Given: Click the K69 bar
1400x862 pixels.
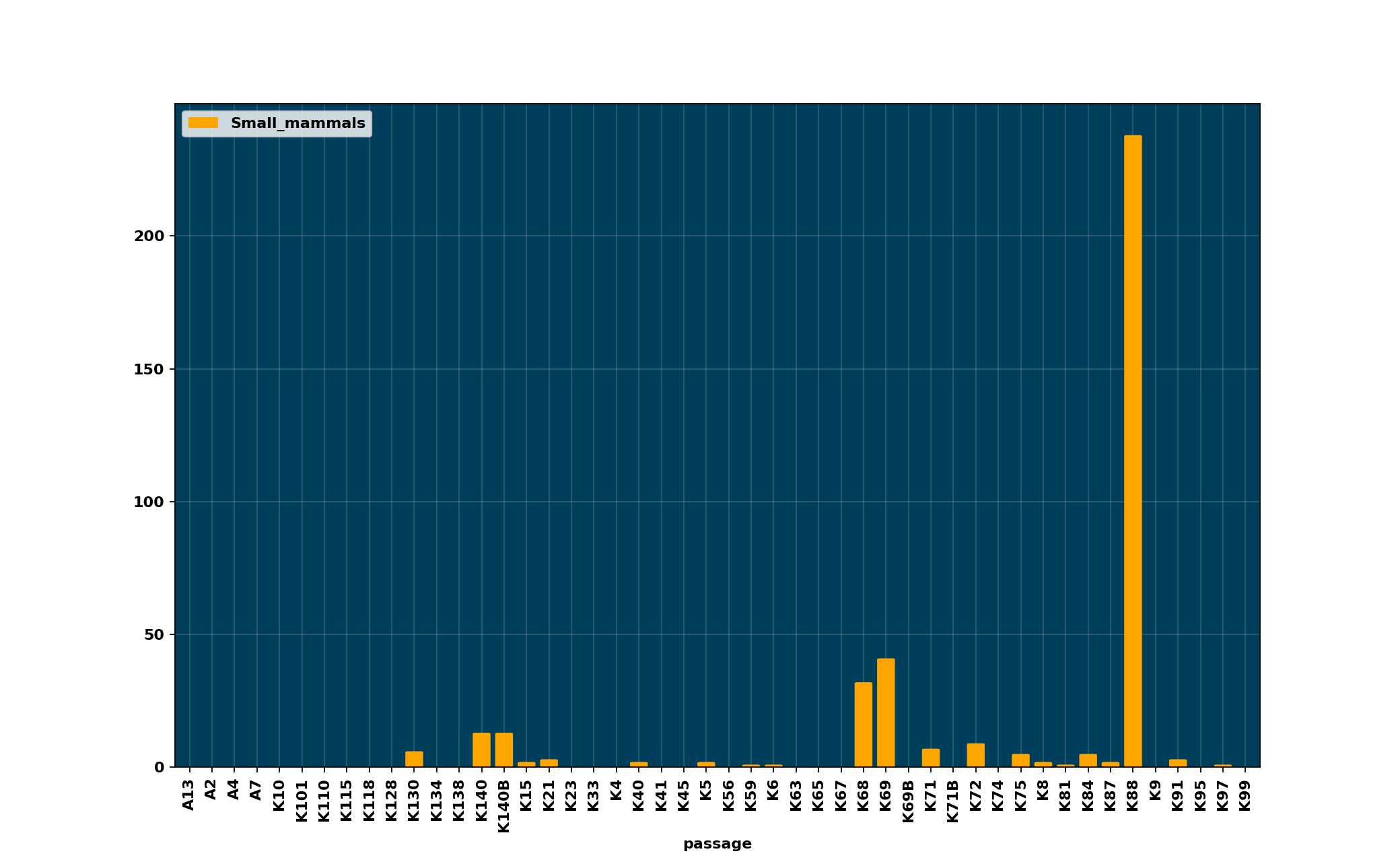Looking at the screenshot, I should coord(886,712).
